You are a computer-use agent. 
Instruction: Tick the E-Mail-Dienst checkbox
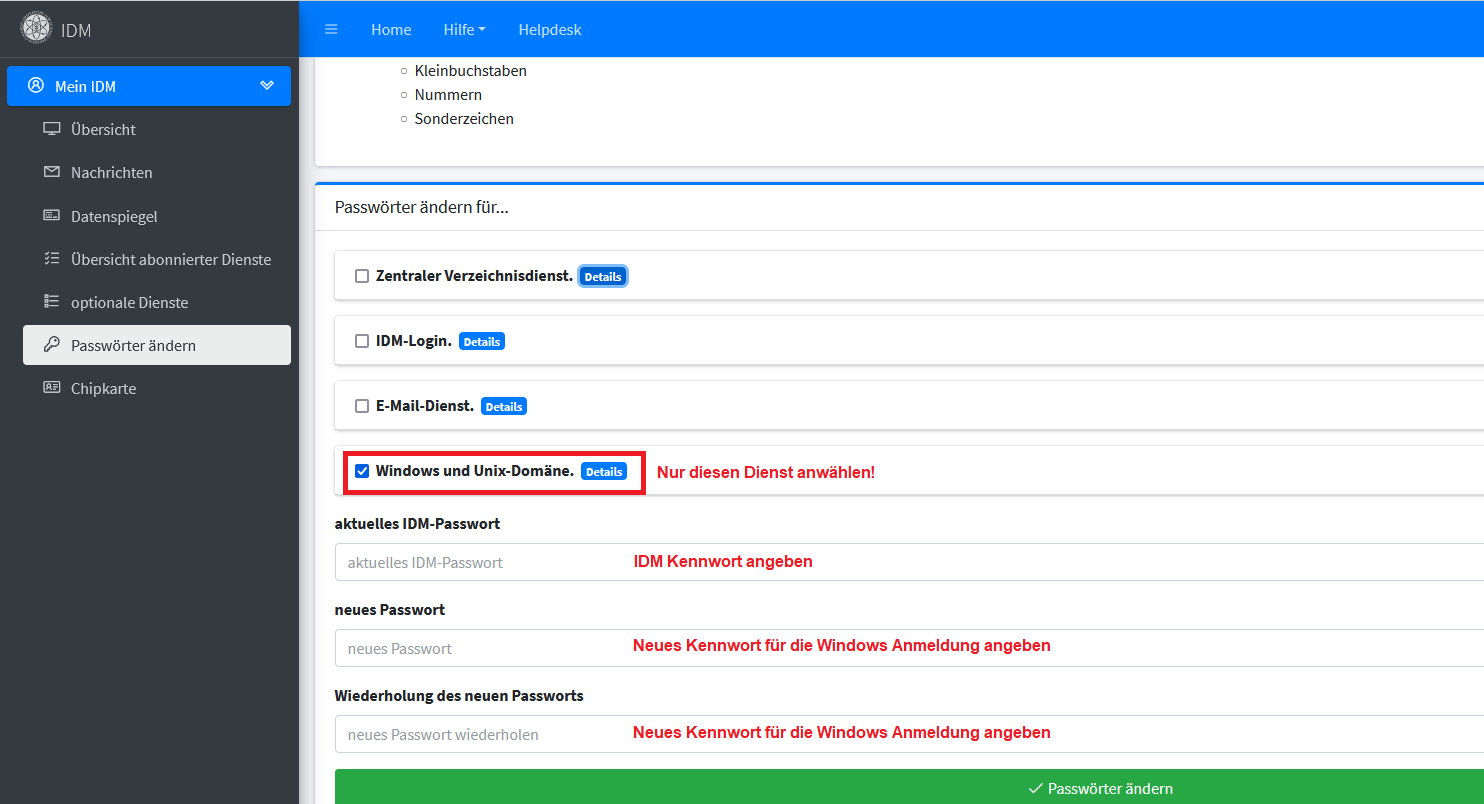point(362,406)
